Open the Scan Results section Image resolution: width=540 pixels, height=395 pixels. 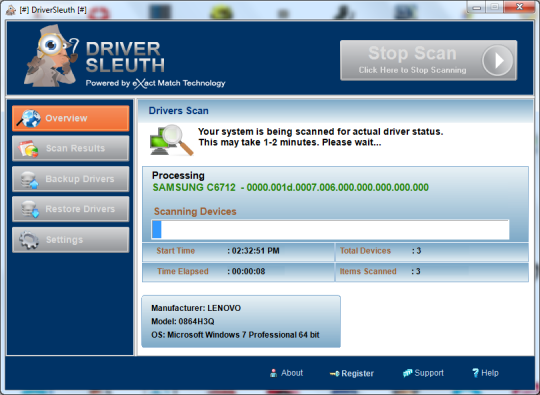pos(71,148)
